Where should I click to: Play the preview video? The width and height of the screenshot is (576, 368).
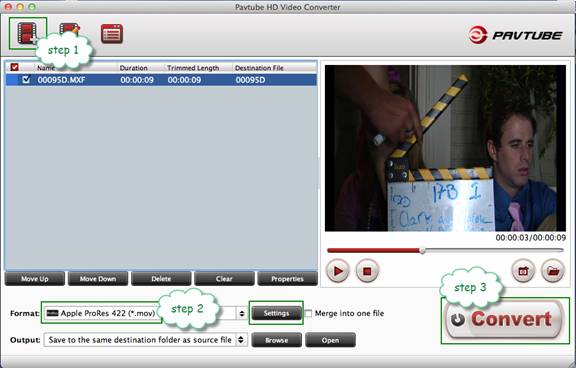[x=338, y=271]
